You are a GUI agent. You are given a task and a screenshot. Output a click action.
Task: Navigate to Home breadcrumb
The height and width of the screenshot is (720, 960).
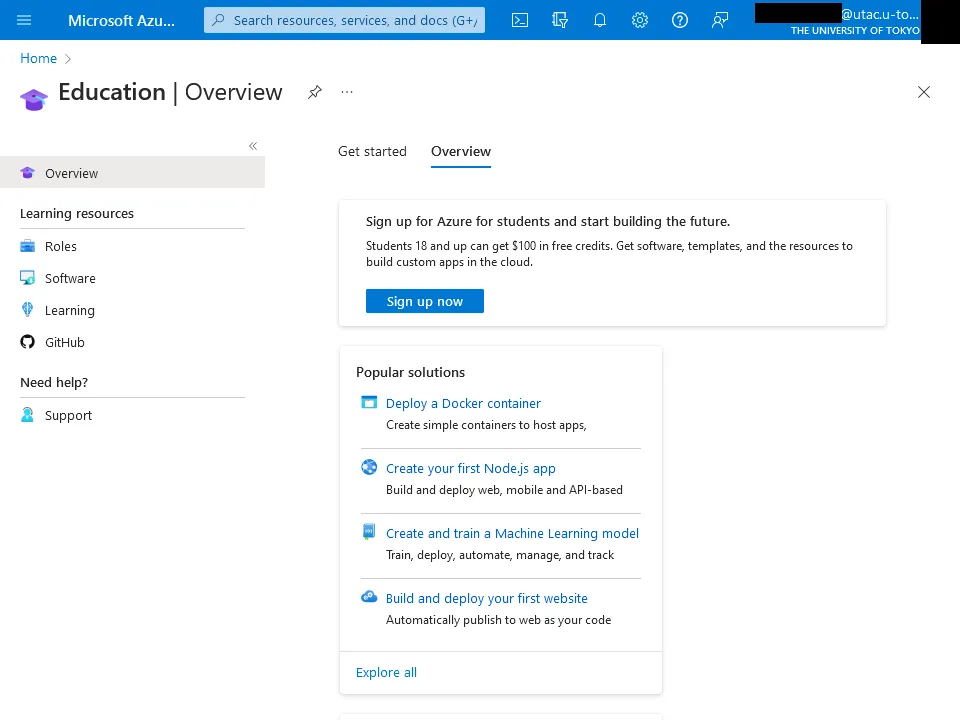tap(38, 59)
